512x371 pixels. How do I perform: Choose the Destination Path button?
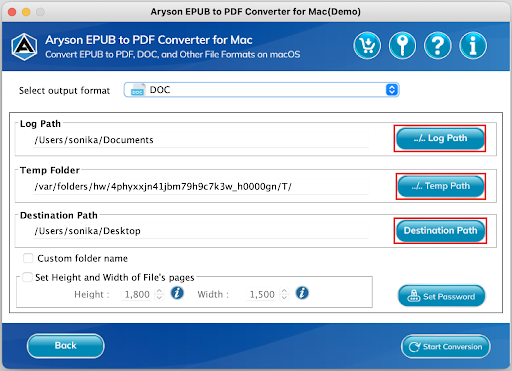440,231
